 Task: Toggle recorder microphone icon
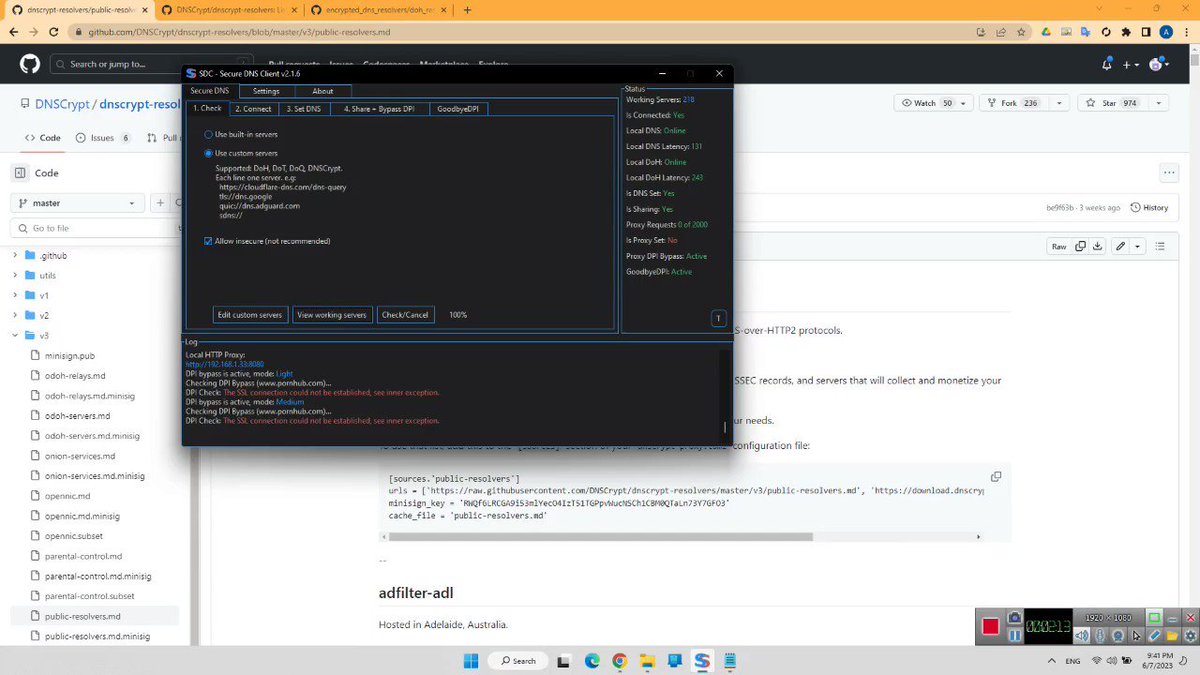1100,635
